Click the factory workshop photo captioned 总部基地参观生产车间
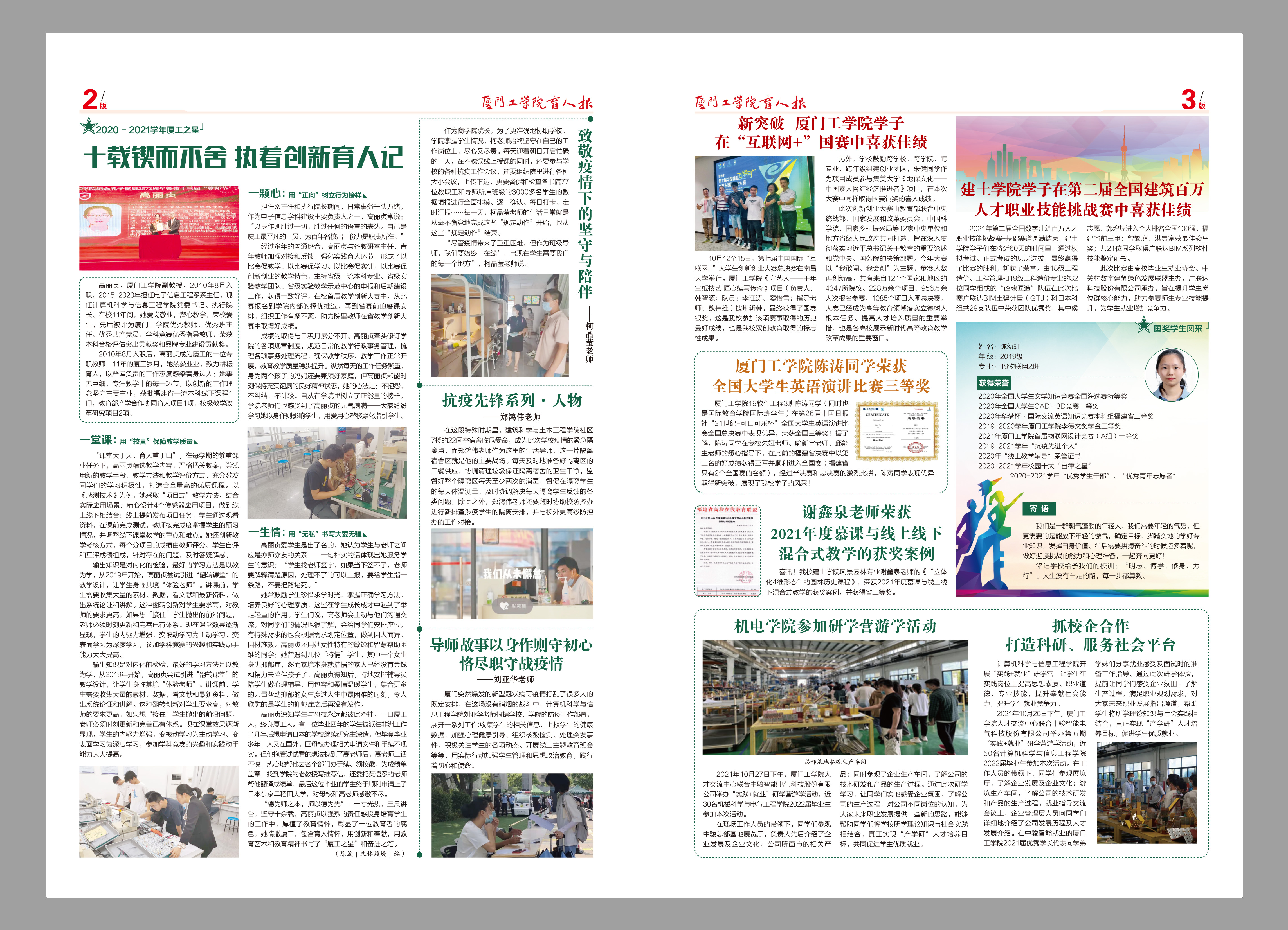 tap(835, 697)
